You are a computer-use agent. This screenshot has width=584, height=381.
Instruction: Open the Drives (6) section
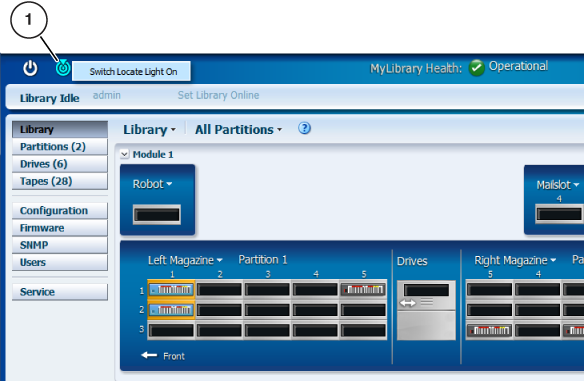tap(60, 164)
